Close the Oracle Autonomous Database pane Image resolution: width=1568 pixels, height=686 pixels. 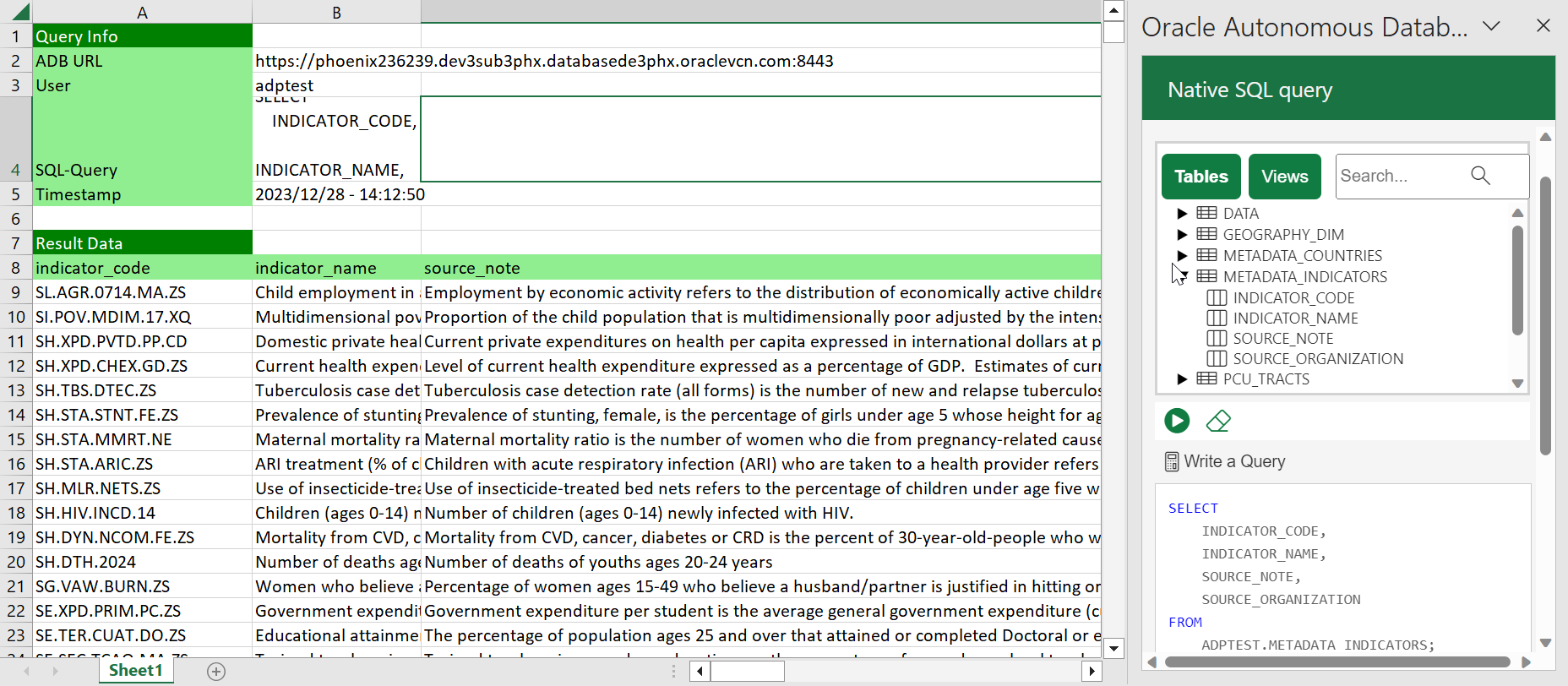[1543, 26]
